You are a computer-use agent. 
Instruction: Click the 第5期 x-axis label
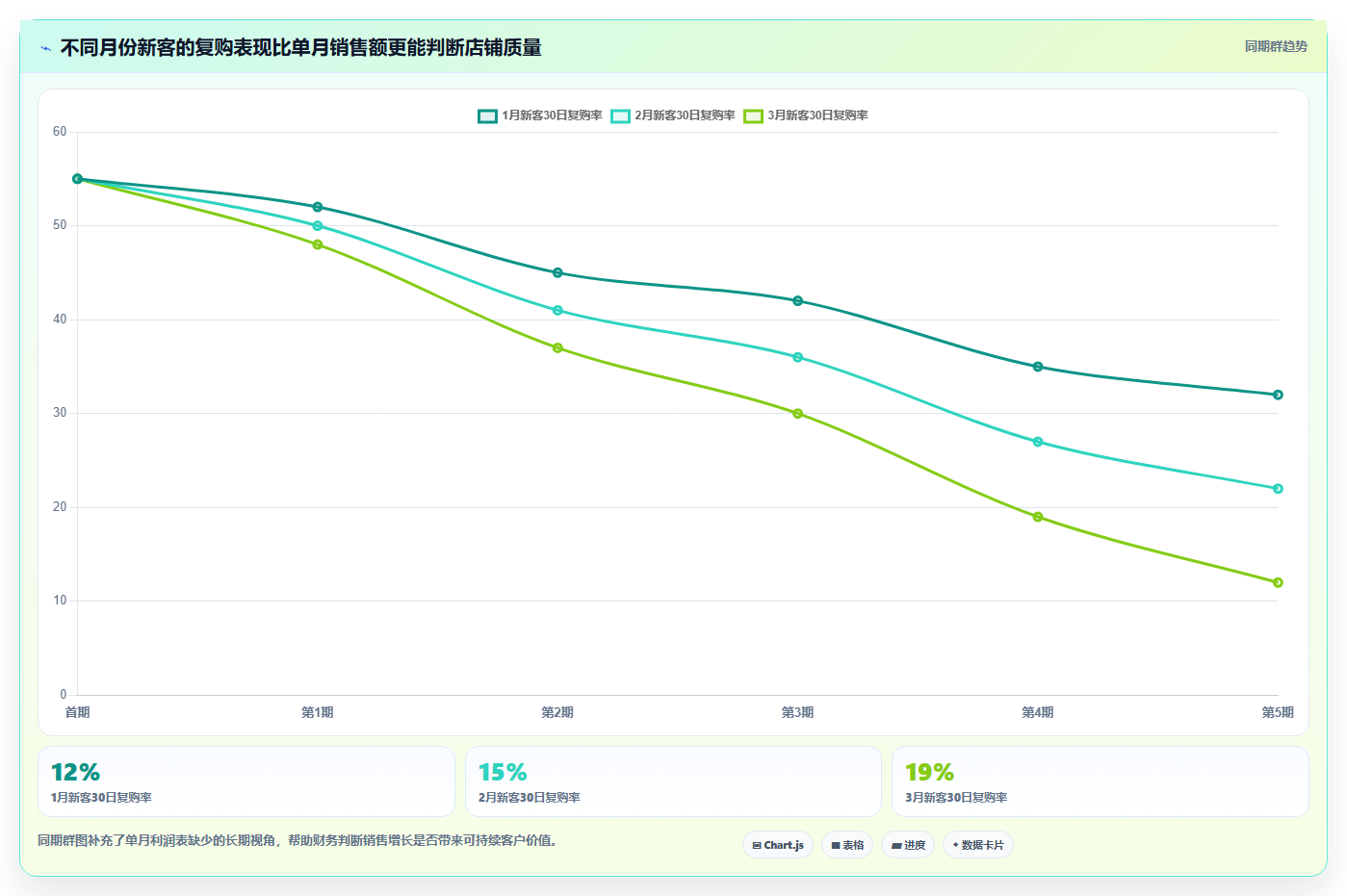click(x=1278, y=712)
